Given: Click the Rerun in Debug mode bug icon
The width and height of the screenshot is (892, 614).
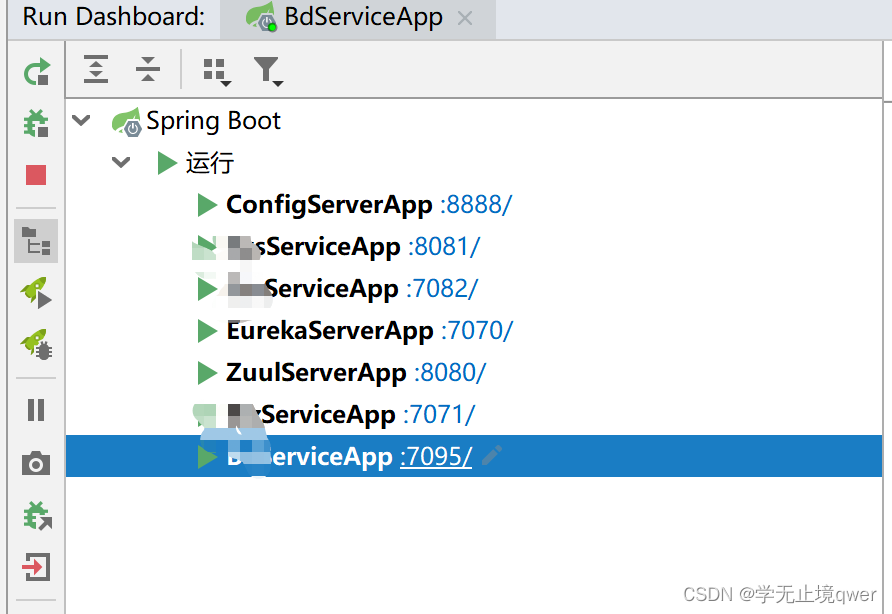Looking at the screenshot, I should [36, 123].
